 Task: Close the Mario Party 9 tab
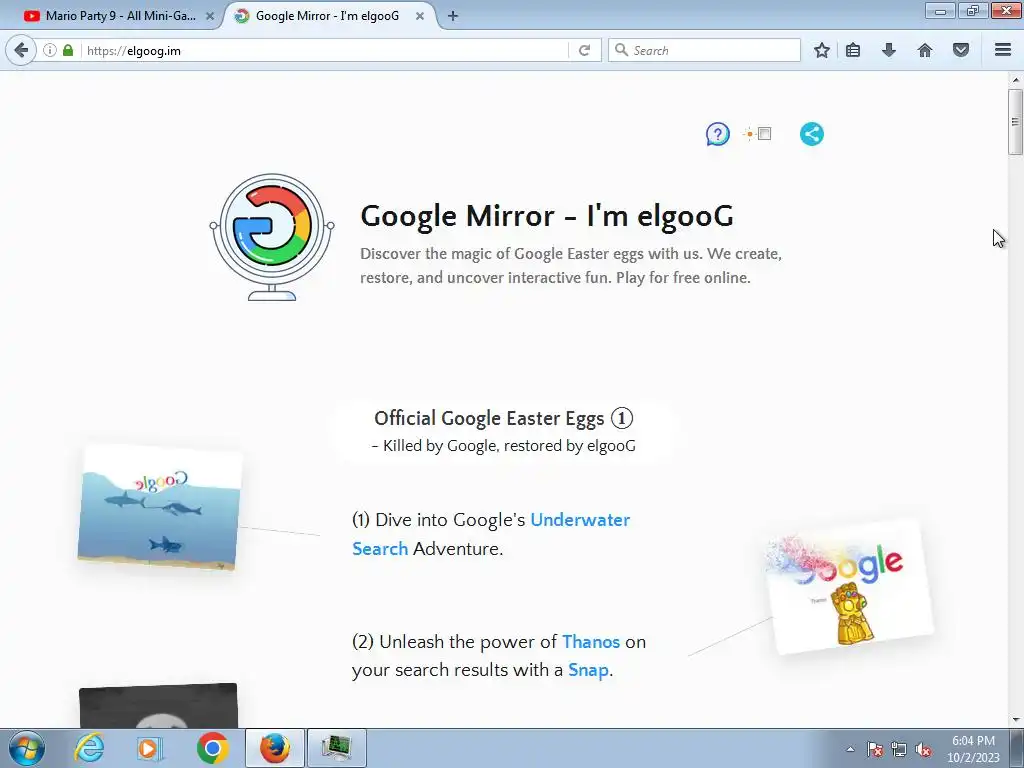[x=210, y=16]
